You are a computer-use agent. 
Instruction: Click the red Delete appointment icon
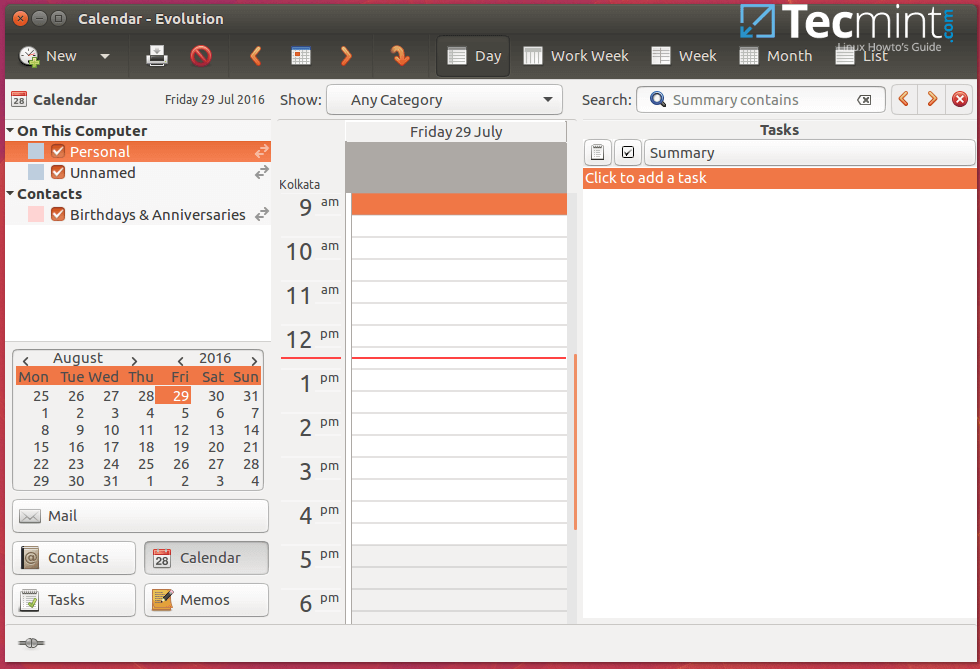pyautogui.click(x=201, y=56)
